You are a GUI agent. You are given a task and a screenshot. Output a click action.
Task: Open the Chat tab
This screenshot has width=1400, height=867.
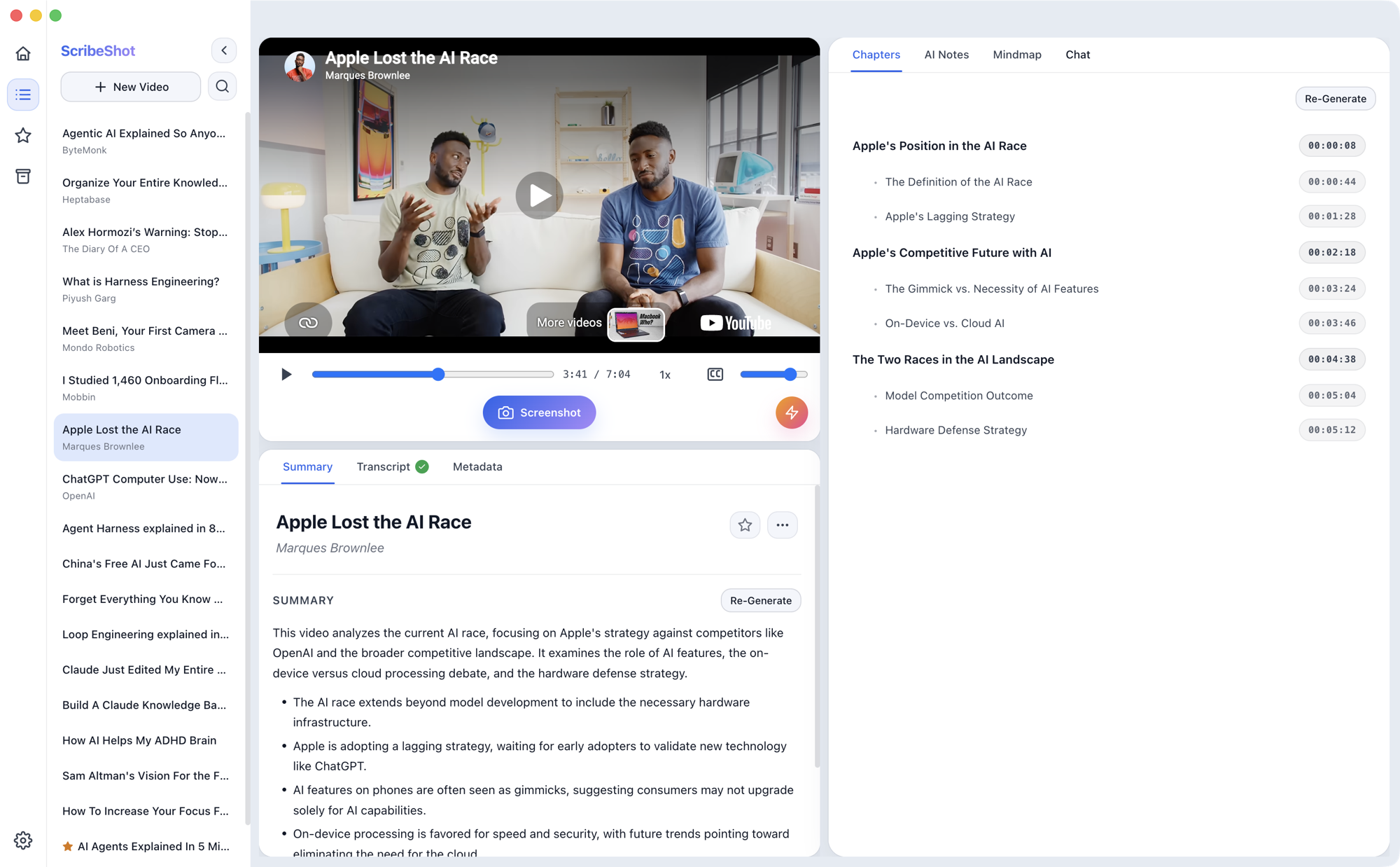pyautogui.click(x=1078, y=55)
